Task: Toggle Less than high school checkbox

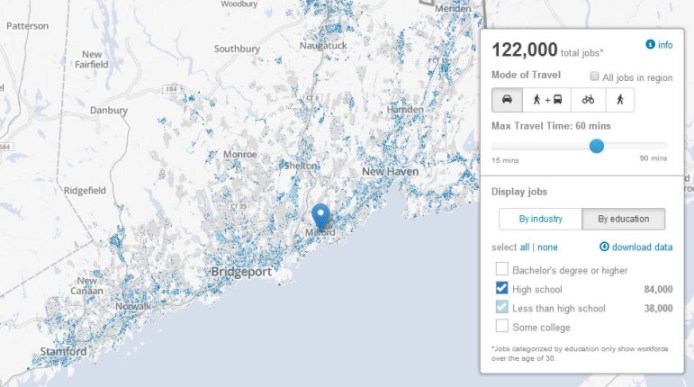Action: 502,307
